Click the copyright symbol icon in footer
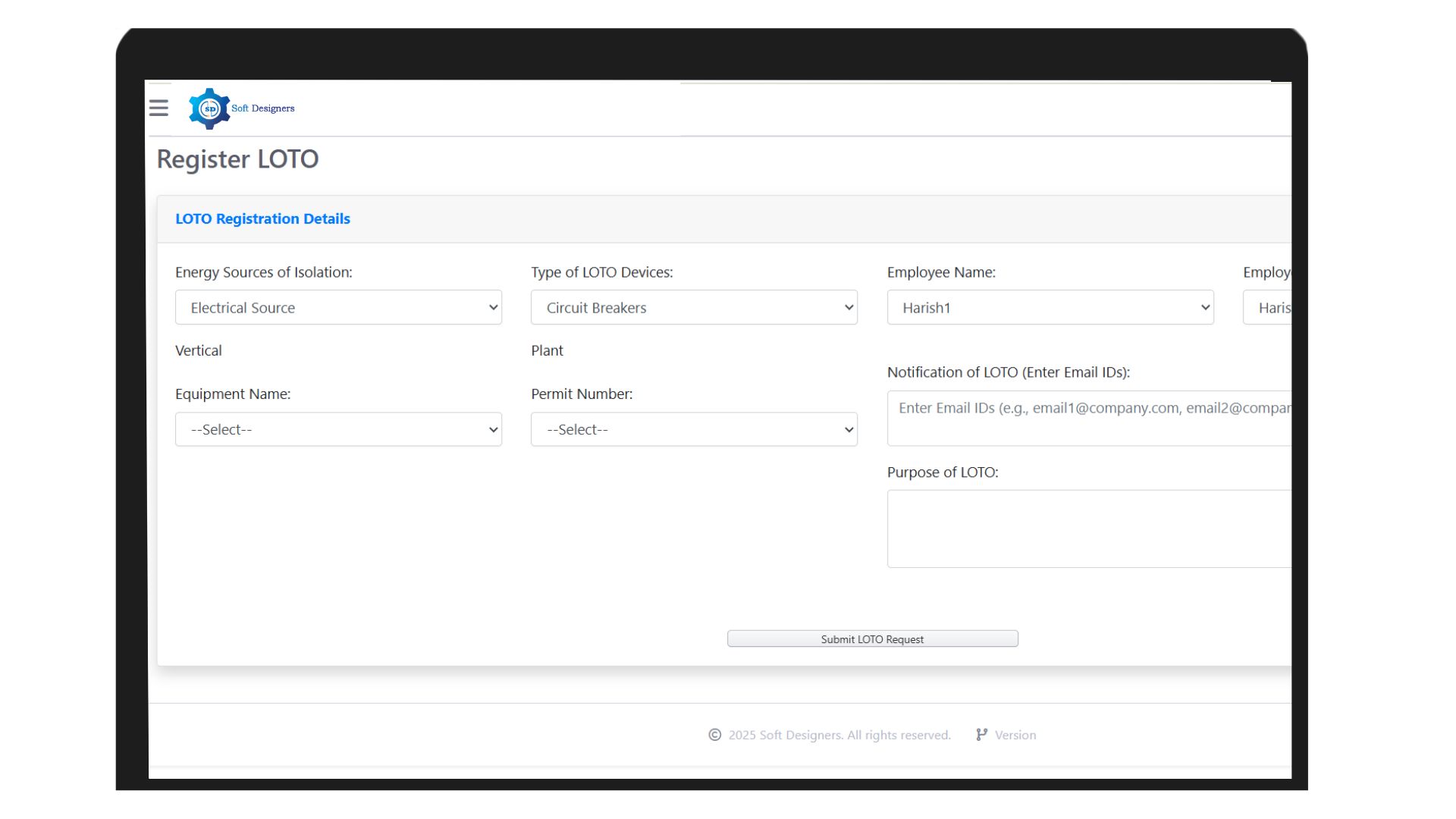This screenshot has height=819, width=1456. pyautogui.click(x=714, y=735)
